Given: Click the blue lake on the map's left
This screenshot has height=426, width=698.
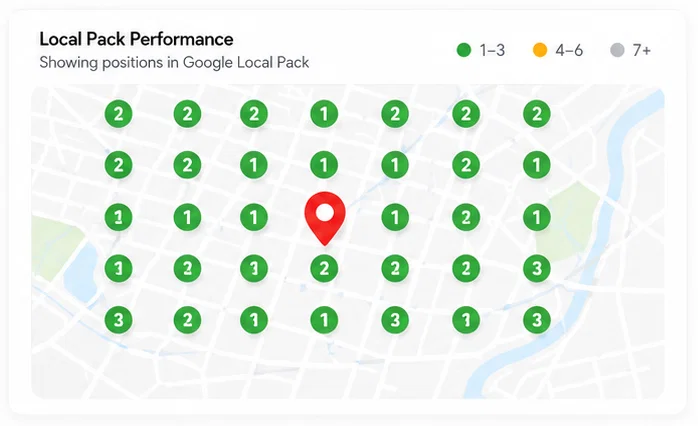Looking at the screenshot, I should pos(81,274).
